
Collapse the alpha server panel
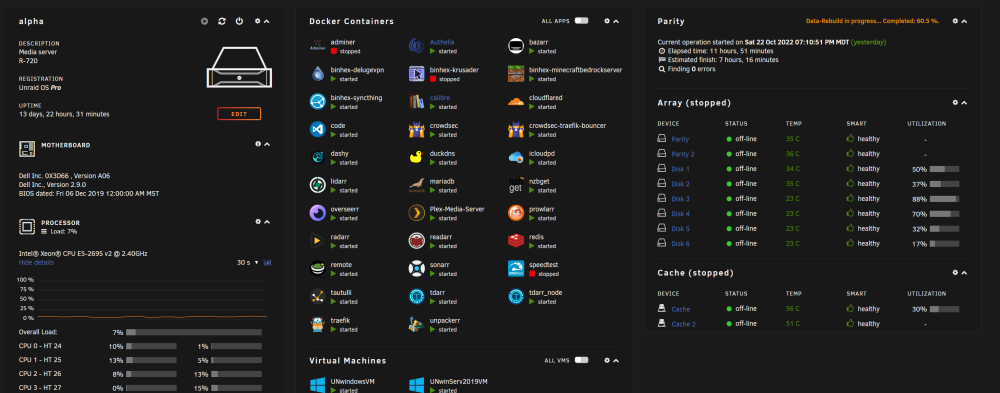tap(267, 21)
